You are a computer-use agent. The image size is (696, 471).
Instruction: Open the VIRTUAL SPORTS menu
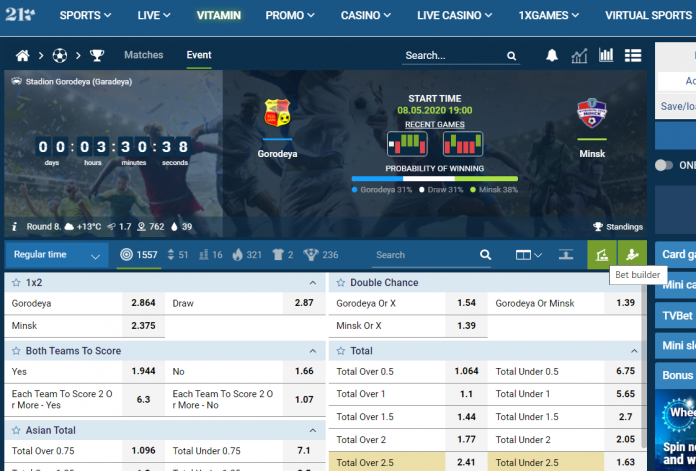[649, 16]
